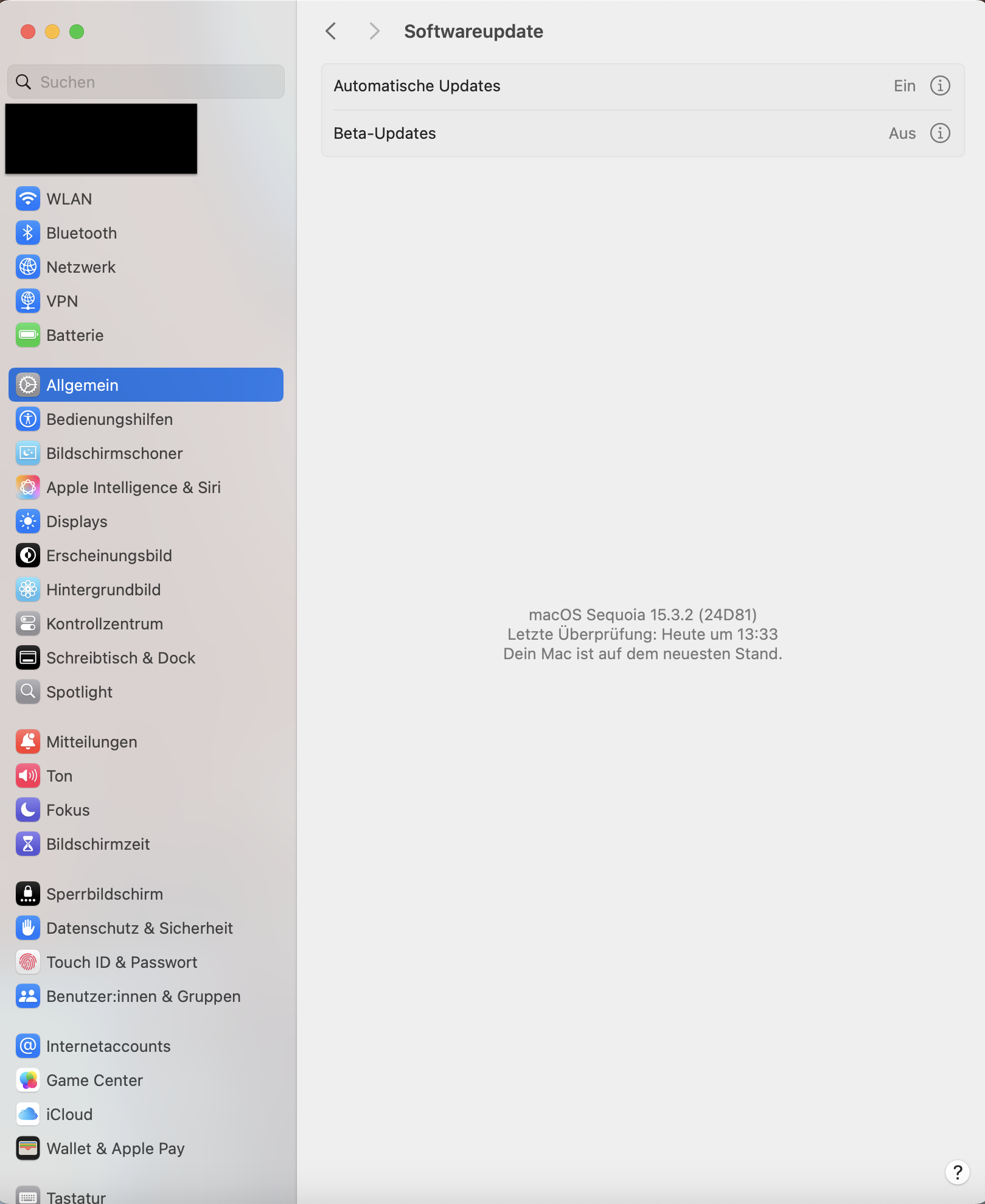Click the red close window button
Image resolution: width=985 pixels, height=1204 pixels.
28,32
